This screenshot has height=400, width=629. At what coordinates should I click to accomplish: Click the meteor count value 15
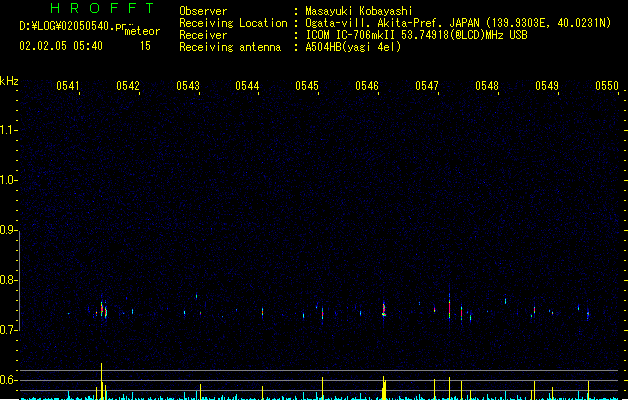(145, 46)
